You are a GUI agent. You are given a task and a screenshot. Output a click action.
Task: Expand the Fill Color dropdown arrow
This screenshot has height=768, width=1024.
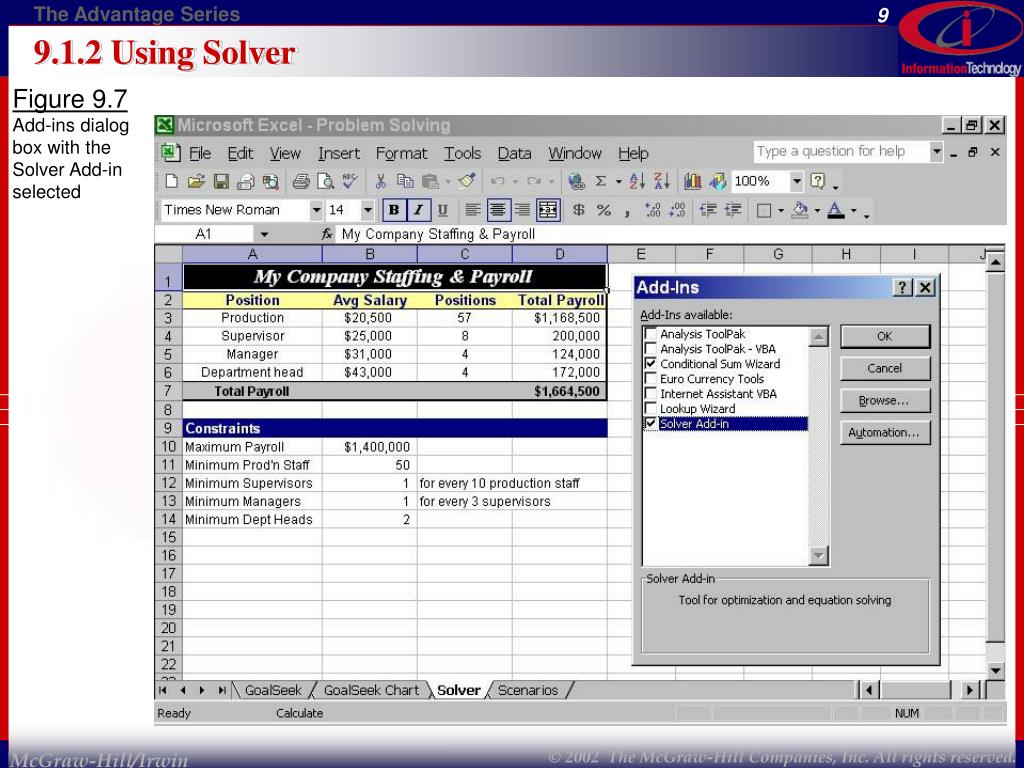817,210
